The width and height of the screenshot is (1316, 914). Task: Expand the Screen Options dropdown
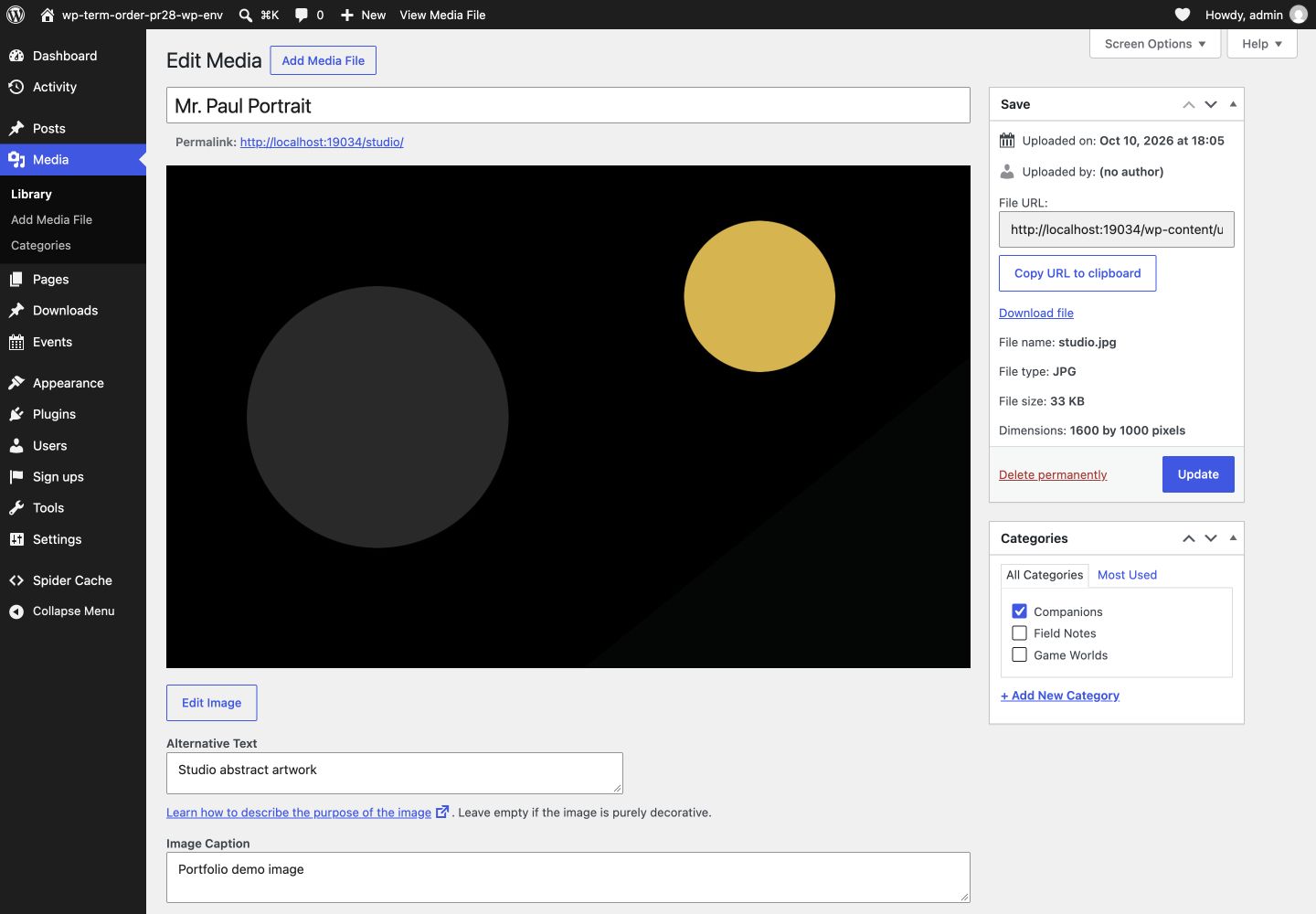(x=1155, y=44)
